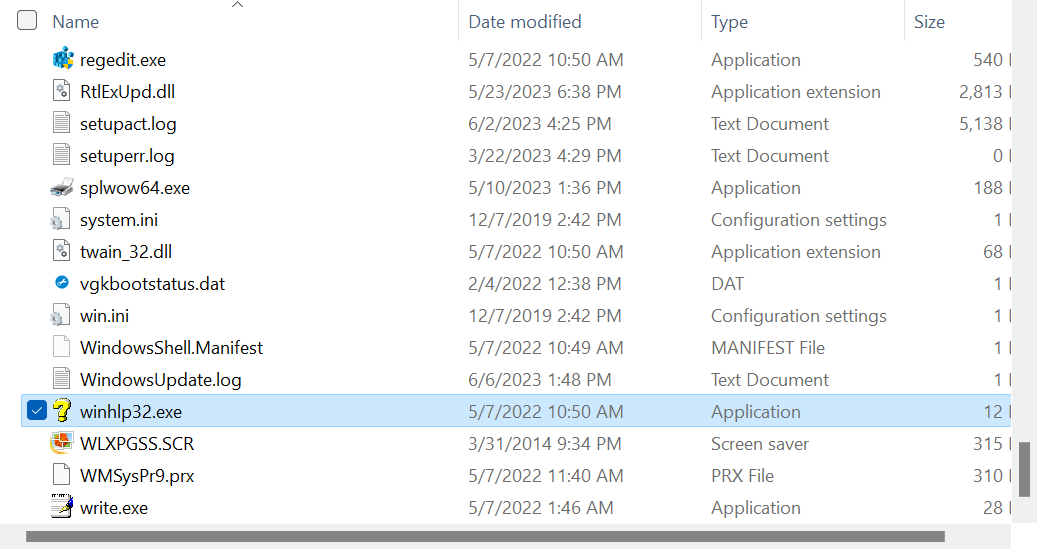Select the twain_32.dll file name
Viewport: 1037px width, 549px height.
click(126, 251)
